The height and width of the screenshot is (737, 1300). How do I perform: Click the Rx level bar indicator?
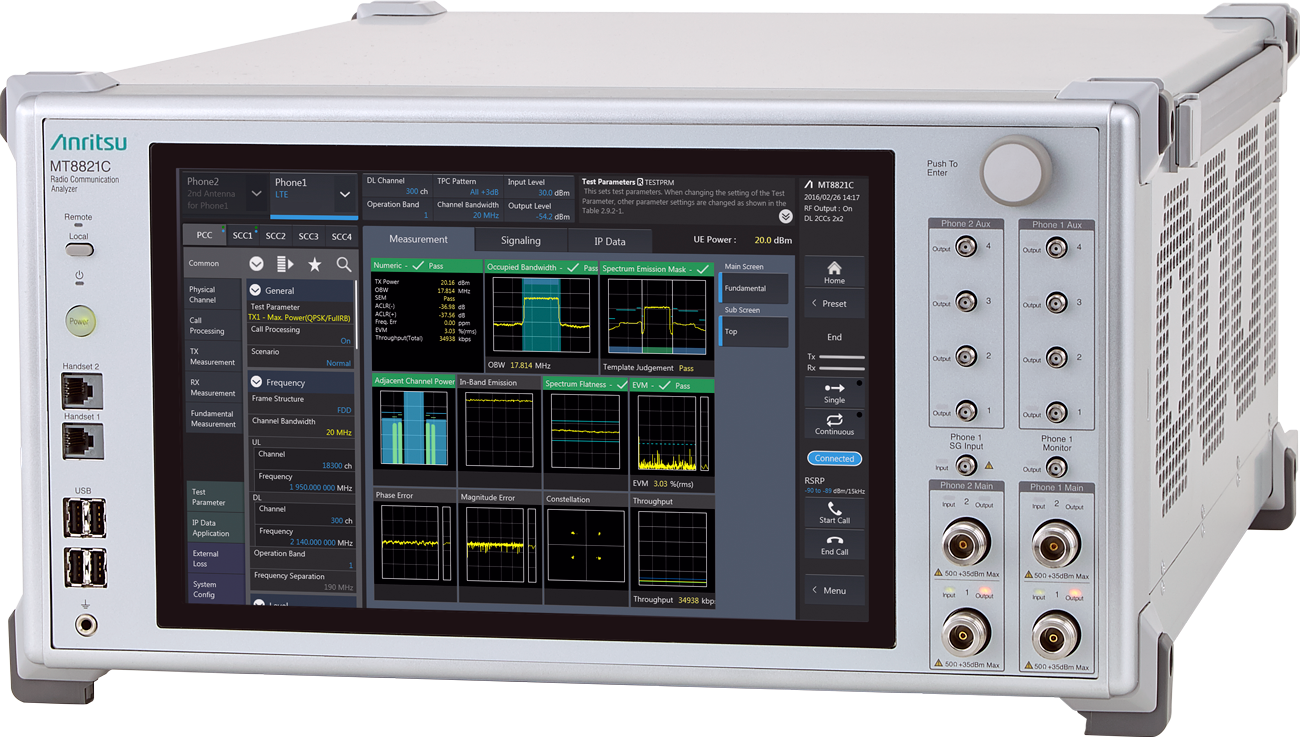[x=842, y=367]
